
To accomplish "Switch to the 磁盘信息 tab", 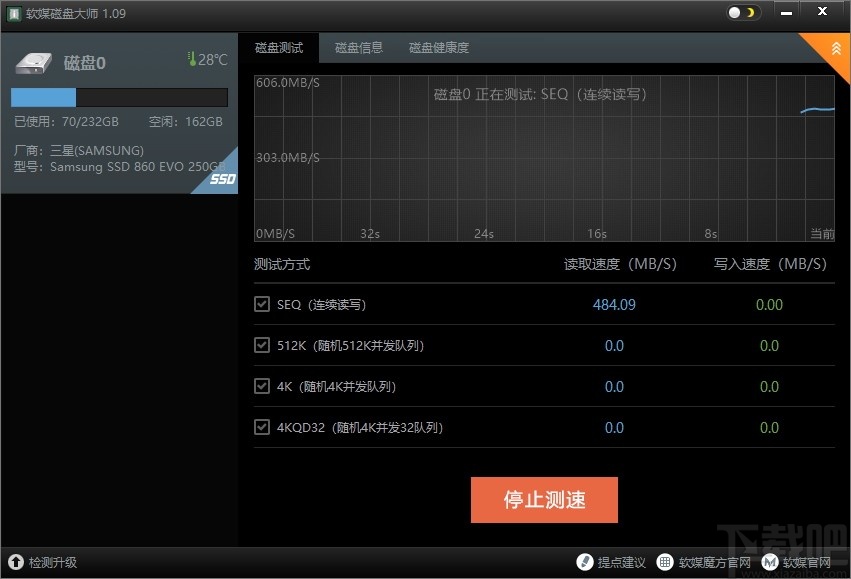I will pyautogui.click(x=358, y=47).
